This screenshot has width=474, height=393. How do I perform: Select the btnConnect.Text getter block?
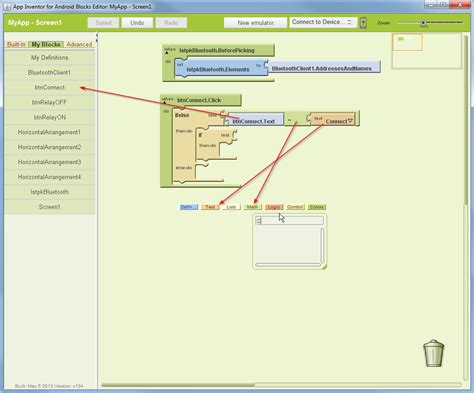tap(253, 121)
